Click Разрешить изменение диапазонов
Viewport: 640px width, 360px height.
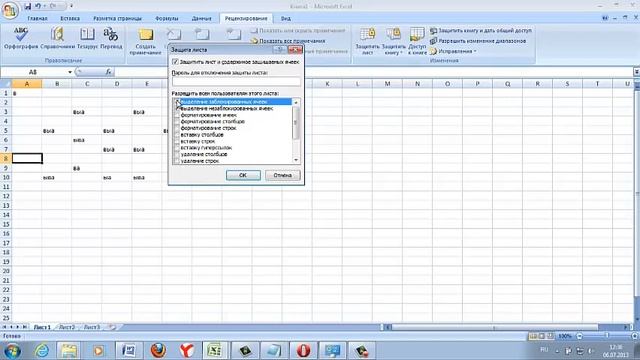[x=478, y=41]
